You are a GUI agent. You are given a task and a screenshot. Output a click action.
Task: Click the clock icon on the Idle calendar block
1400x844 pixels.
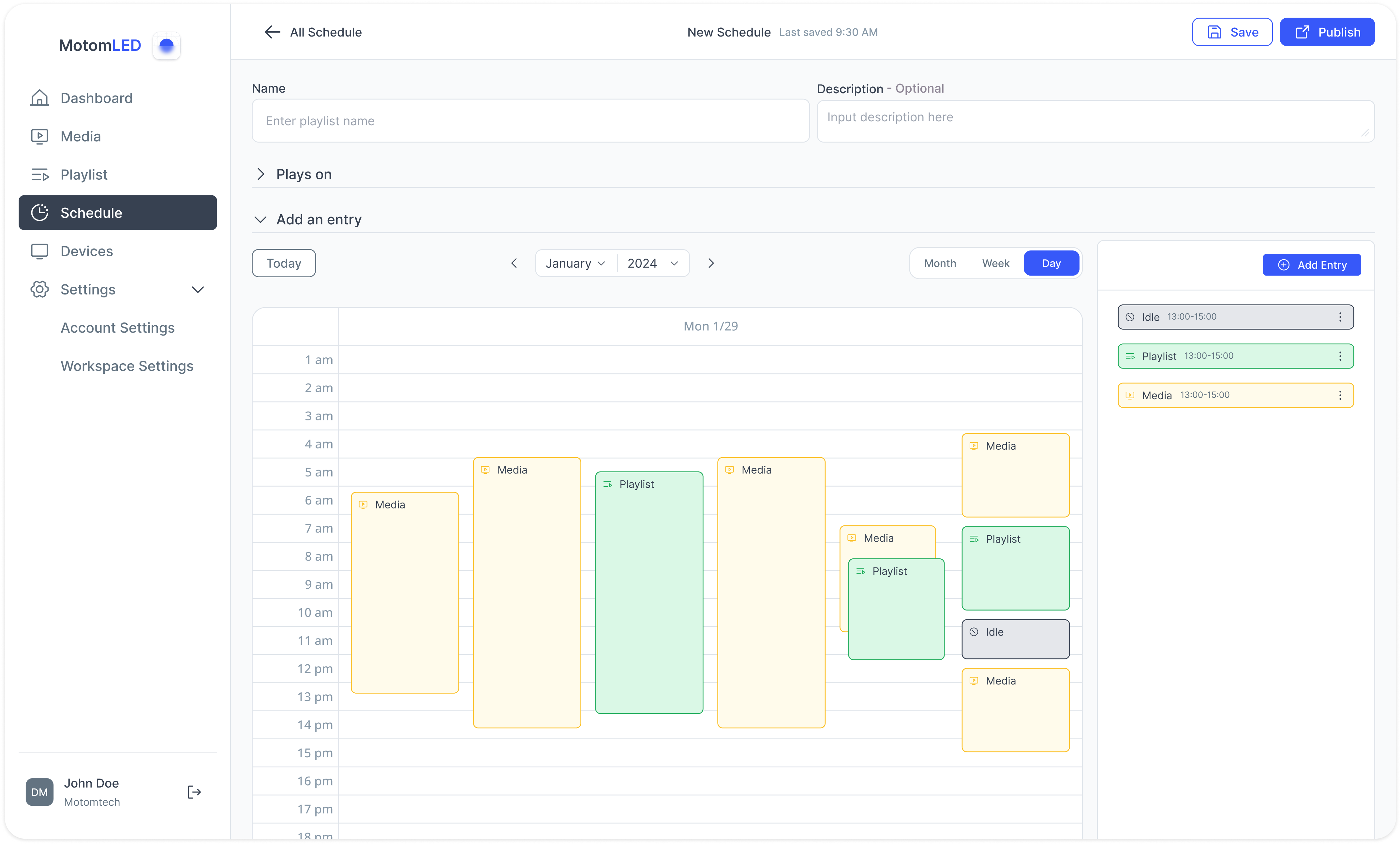pyautogui.click(x=974, y=632)
